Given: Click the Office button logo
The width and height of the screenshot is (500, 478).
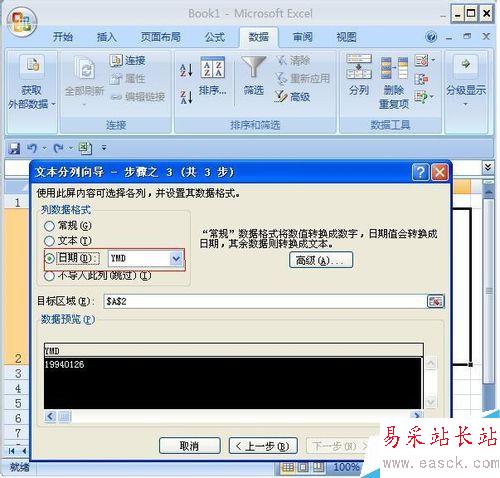Looking at the screenshot, I should tap(22, 22).
